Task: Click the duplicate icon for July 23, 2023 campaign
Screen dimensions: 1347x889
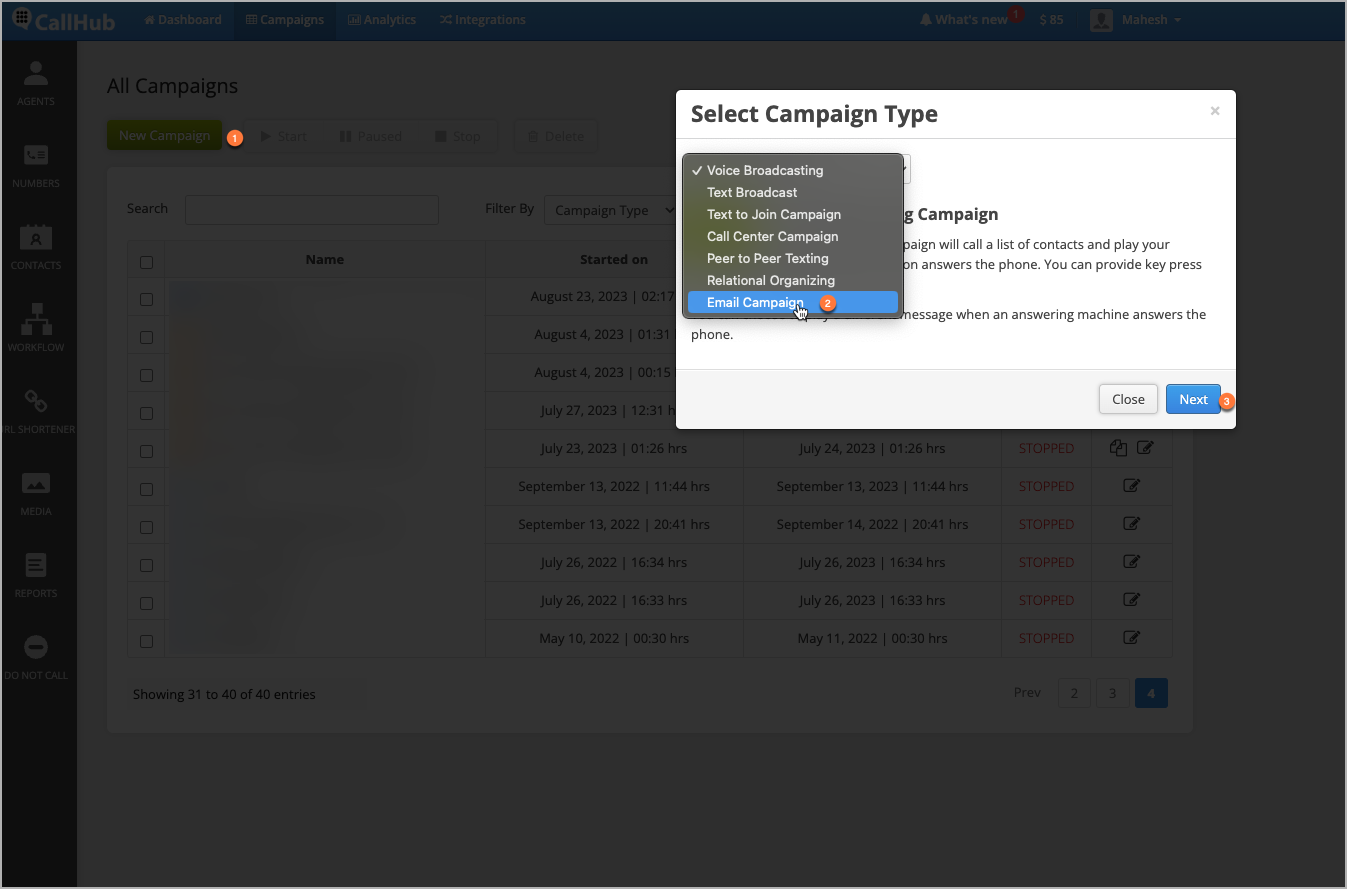Action: (1119, 448)
